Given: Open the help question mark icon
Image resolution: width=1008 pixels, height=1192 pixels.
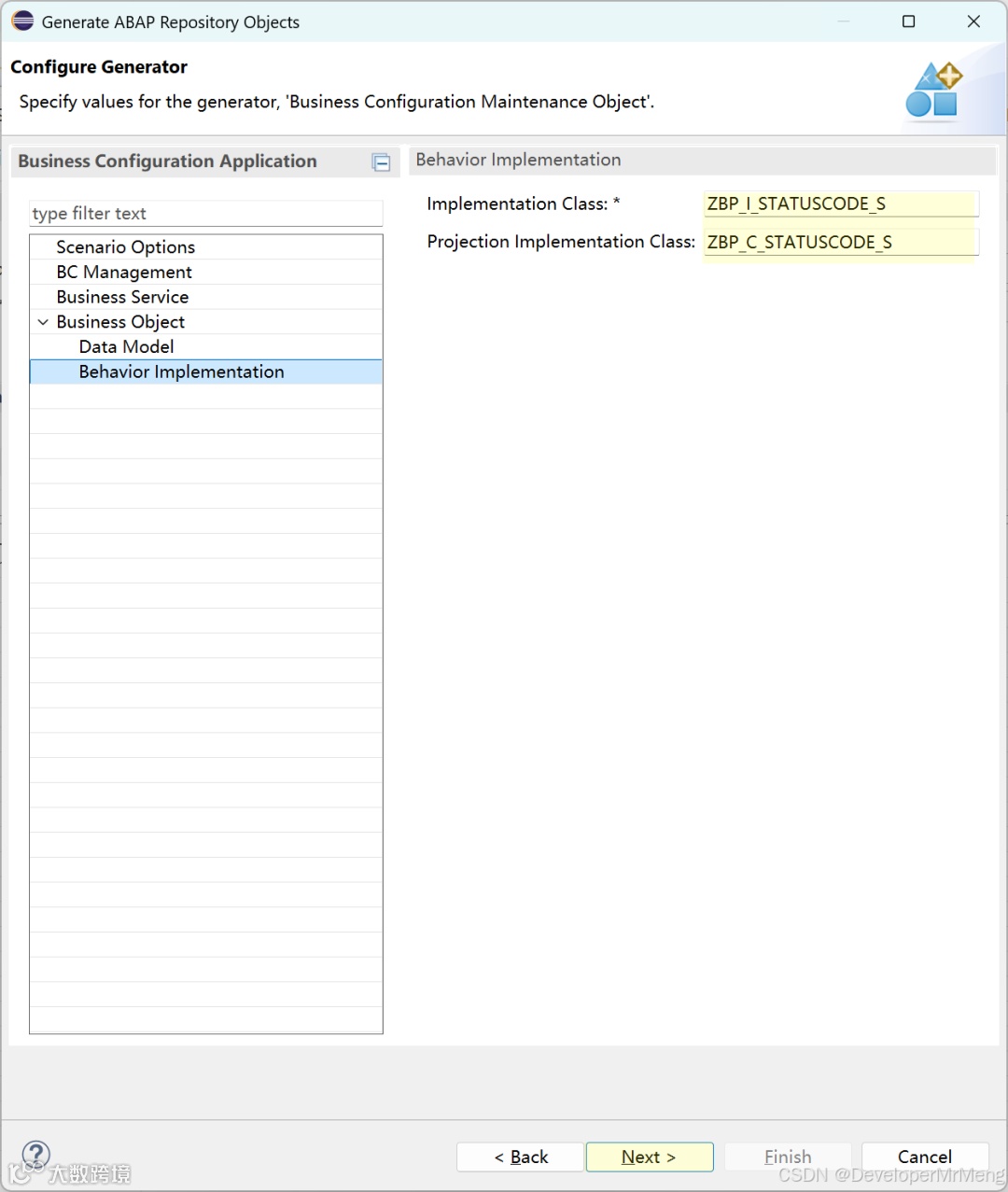Looking at the screenshot, I should click(35, 1156).
